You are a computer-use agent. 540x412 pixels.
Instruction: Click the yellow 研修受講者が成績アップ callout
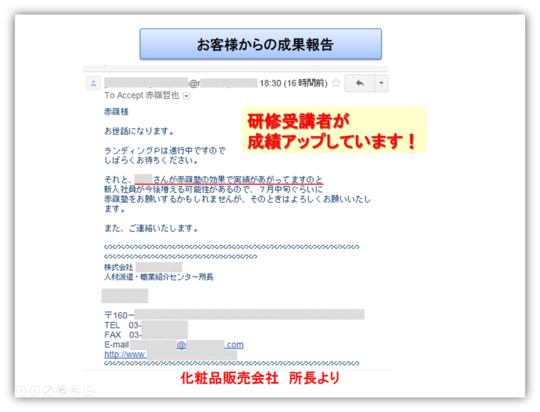(334, 130)
